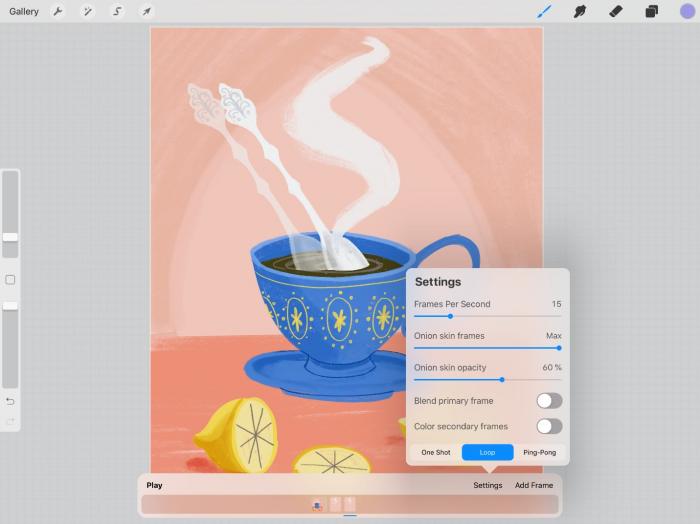Click the Onion skin frames Max value
This screenshot has height=524, width=700.
point(554,336)
